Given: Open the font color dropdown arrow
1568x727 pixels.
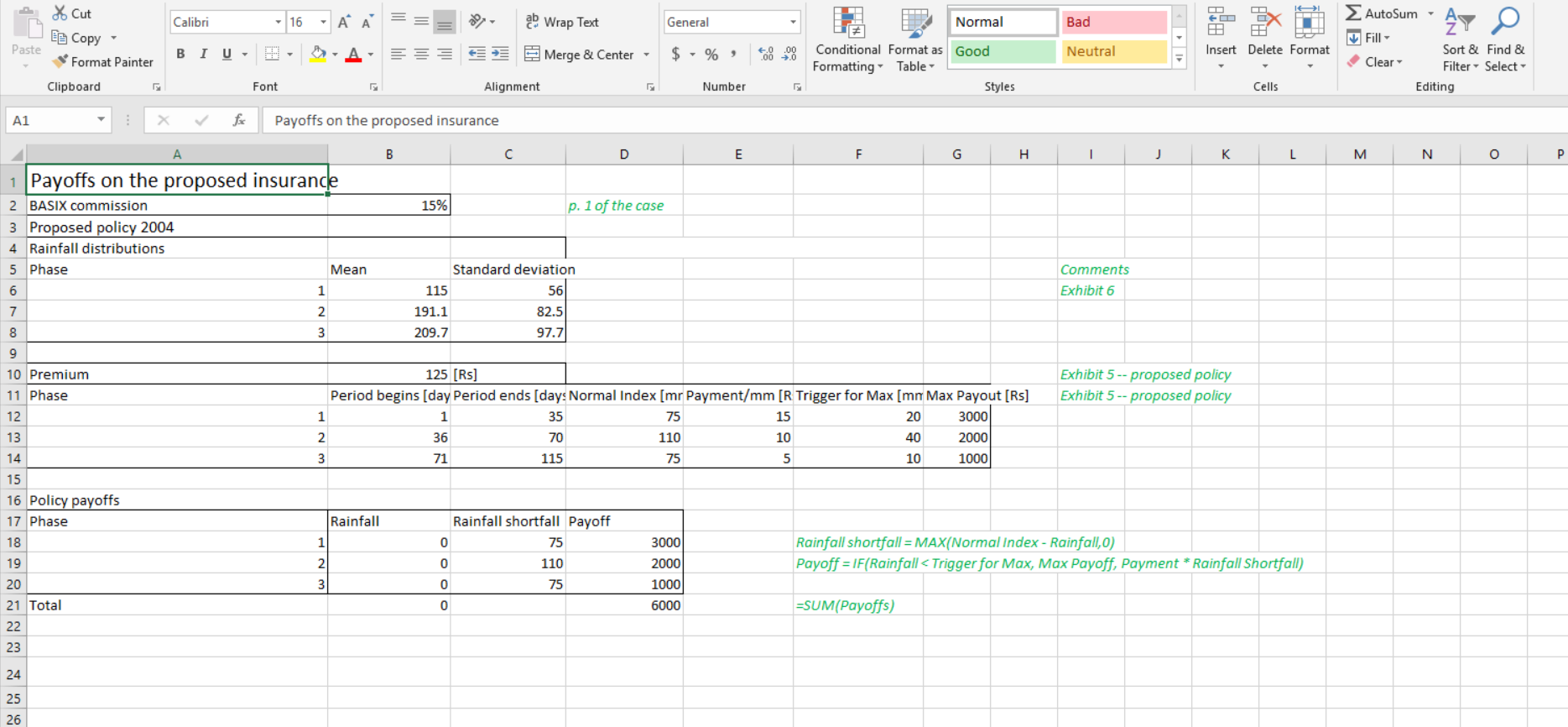Looking at the screenshot, I should point(371,55).
